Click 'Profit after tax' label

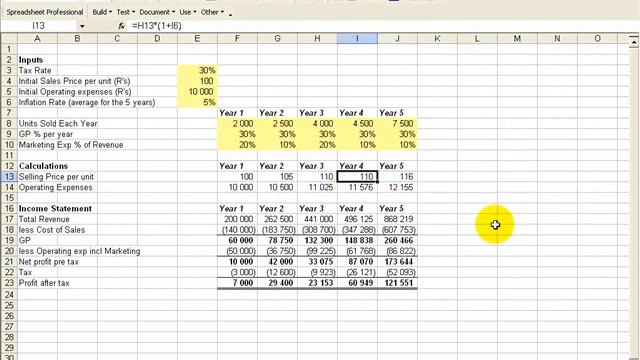coord(44,283)
